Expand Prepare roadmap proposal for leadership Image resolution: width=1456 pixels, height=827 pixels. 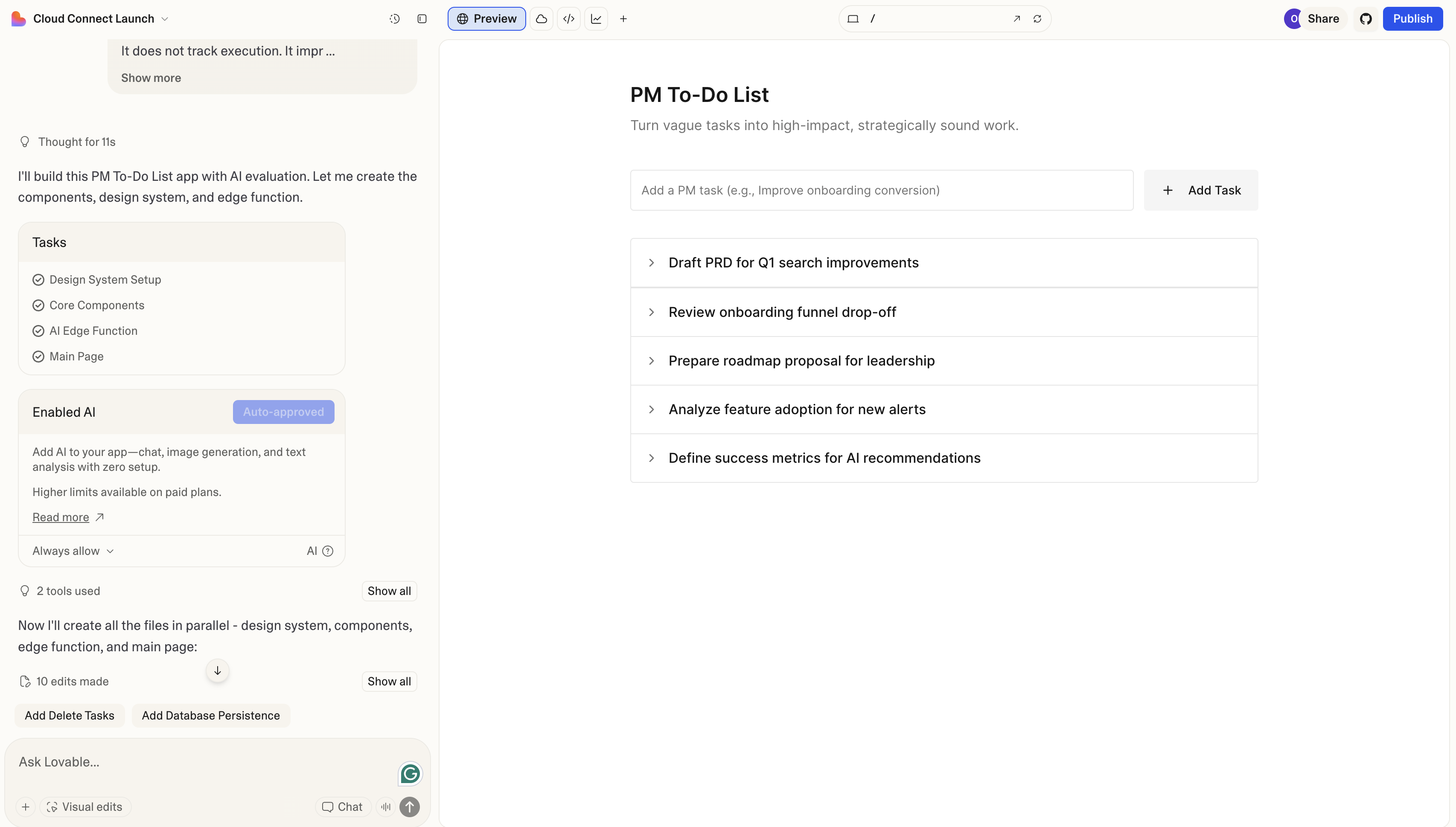tap(944, 361)
